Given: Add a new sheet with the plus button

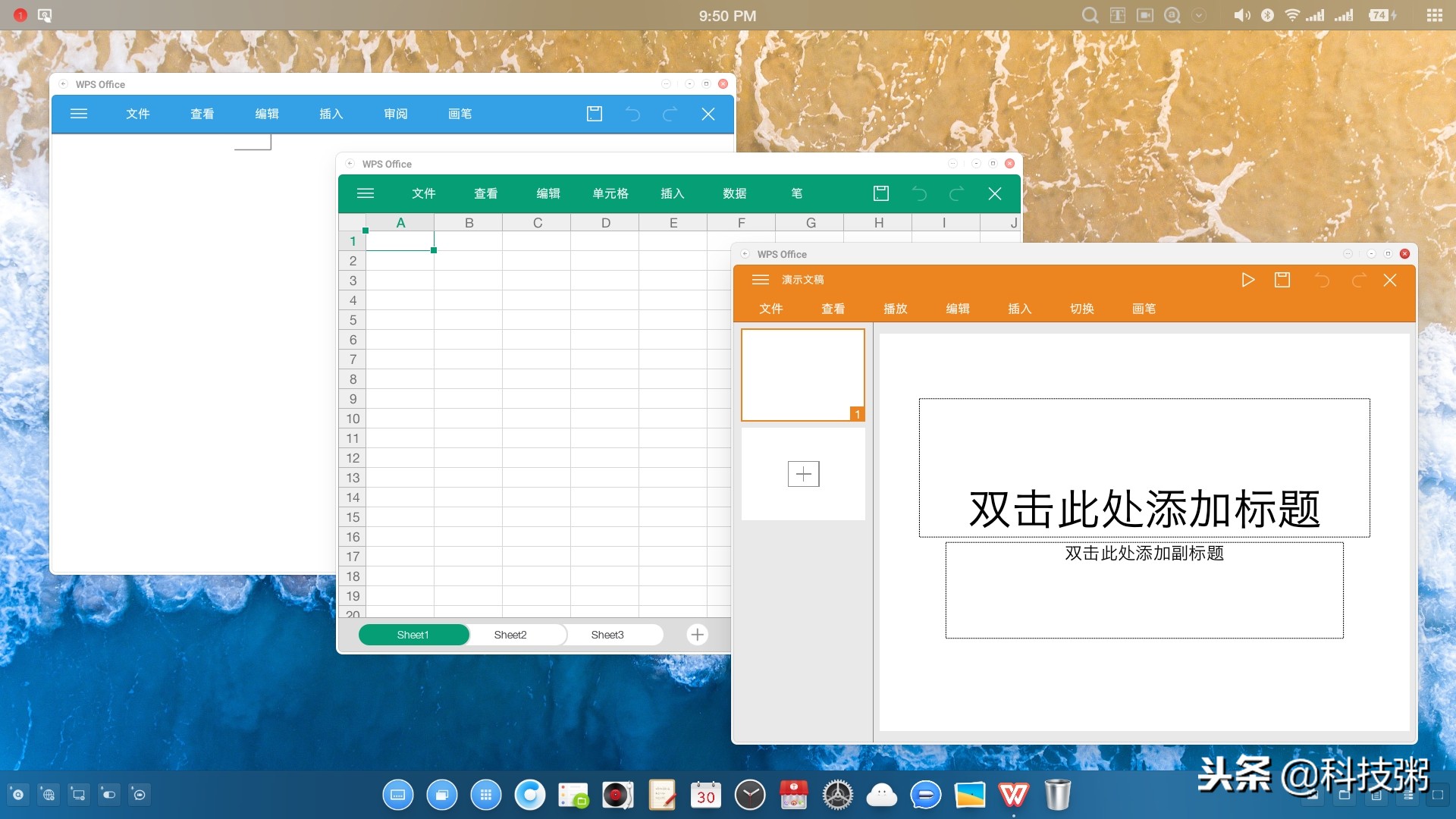Looking at the screenshot, I should (x=697, y=635).
